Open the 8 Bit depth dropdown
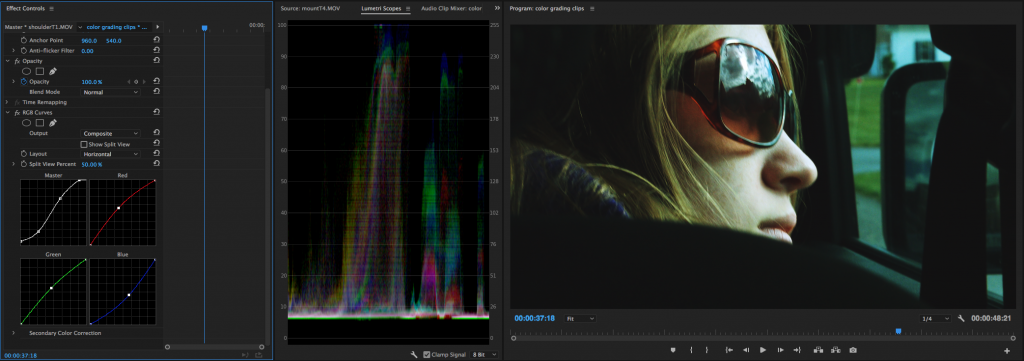Image resolution: width=1024 pixels, height=361 pixels. (x=483, y=354)
